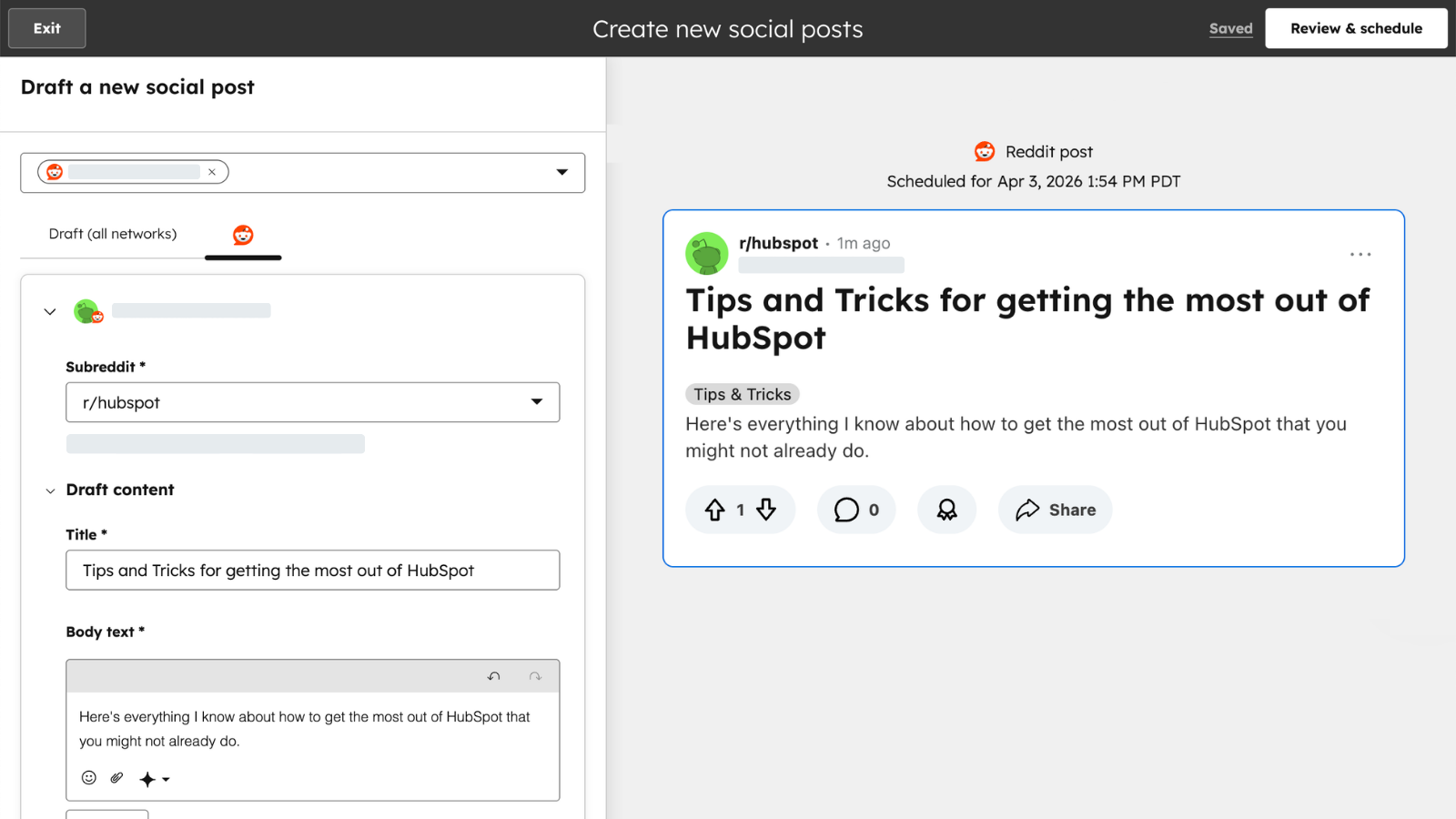Select the Reddit network tab
Image resolution: width=1456 pixels, height=819 pixels.
point(243,234)
